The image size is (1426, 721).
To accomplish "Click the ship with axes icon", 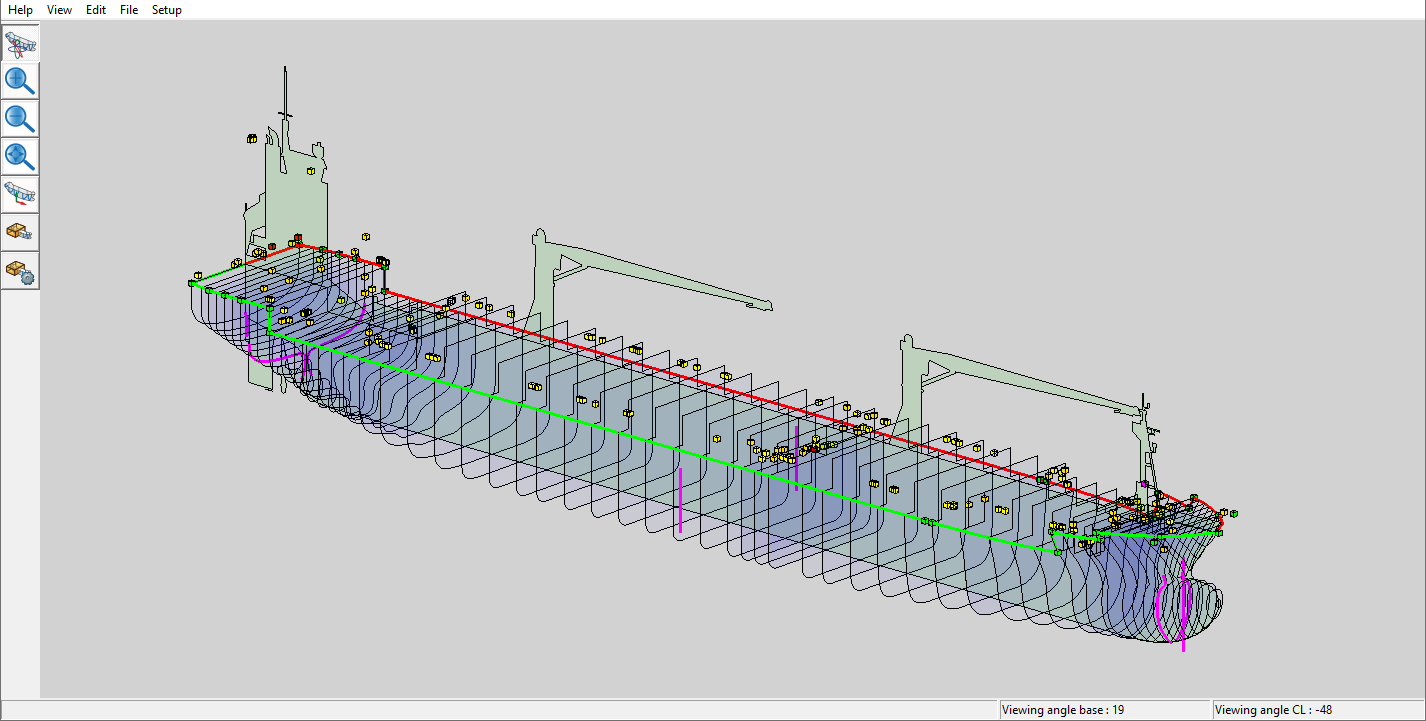I will coord(20,194).
